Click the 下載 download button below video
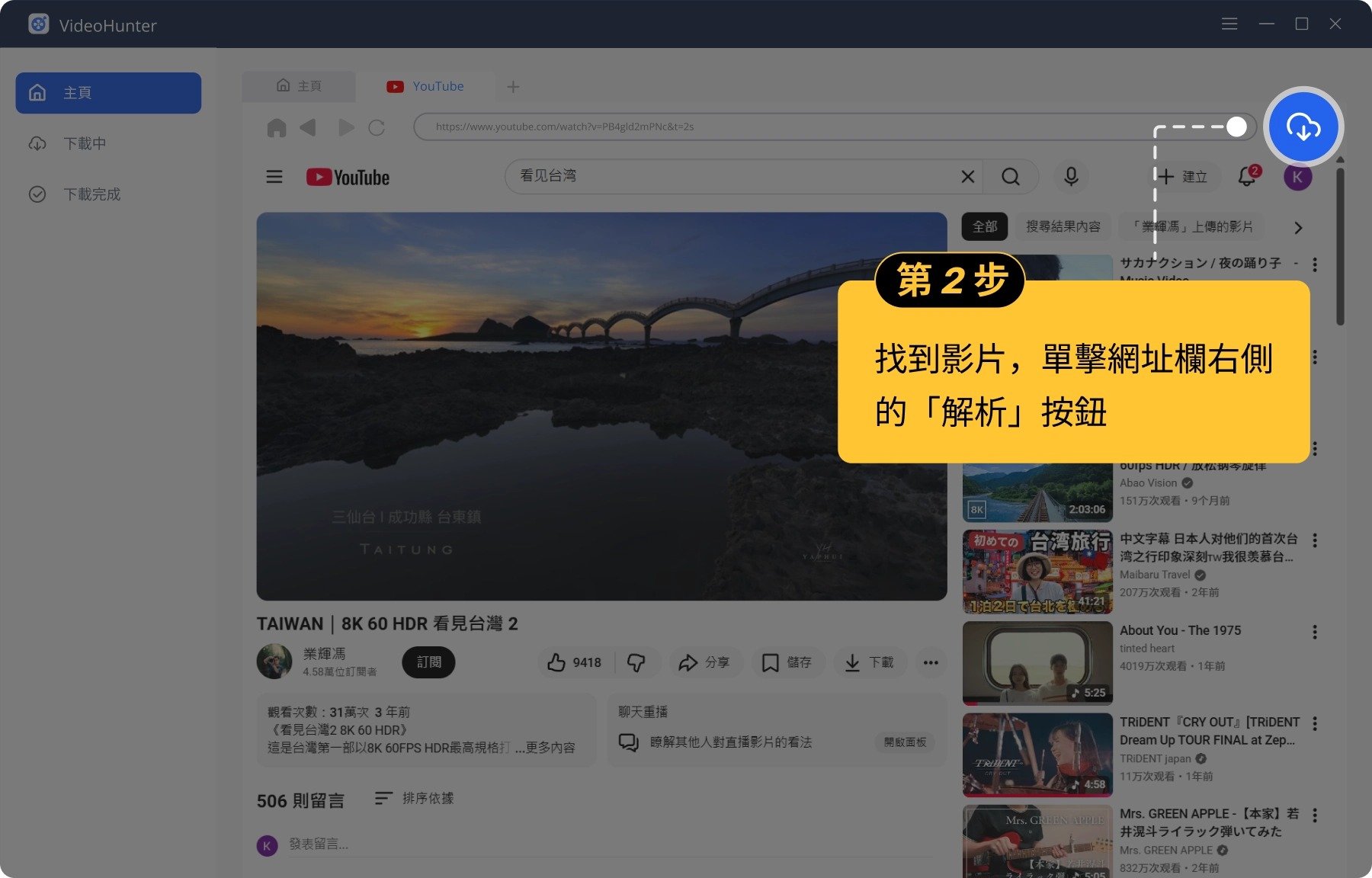Image resolution: width=1372 pixels, height=878 pixels. pos(870,662)
